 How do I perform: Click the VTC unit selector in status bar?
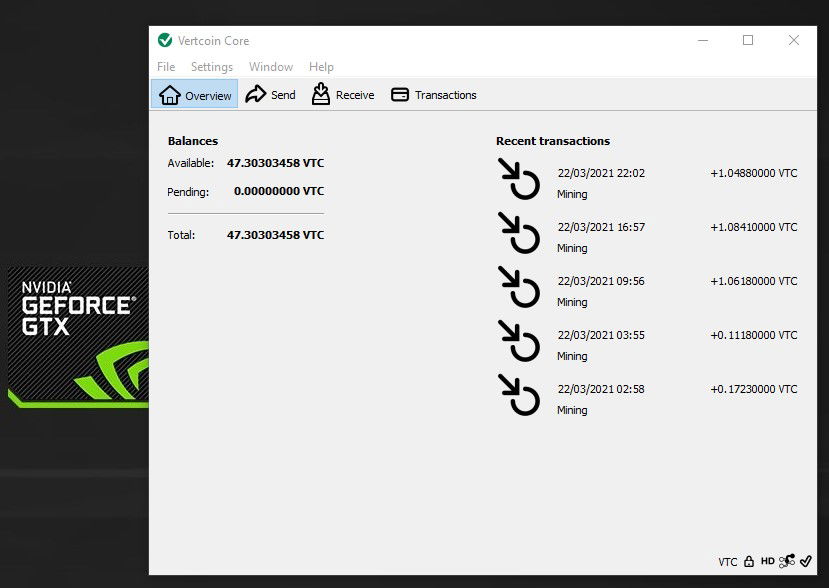[x=727, y=562]
